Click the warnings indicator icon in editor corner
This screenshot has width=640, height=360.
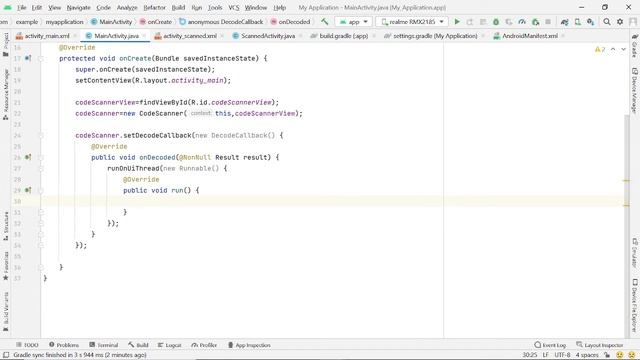tap(600, 49)
